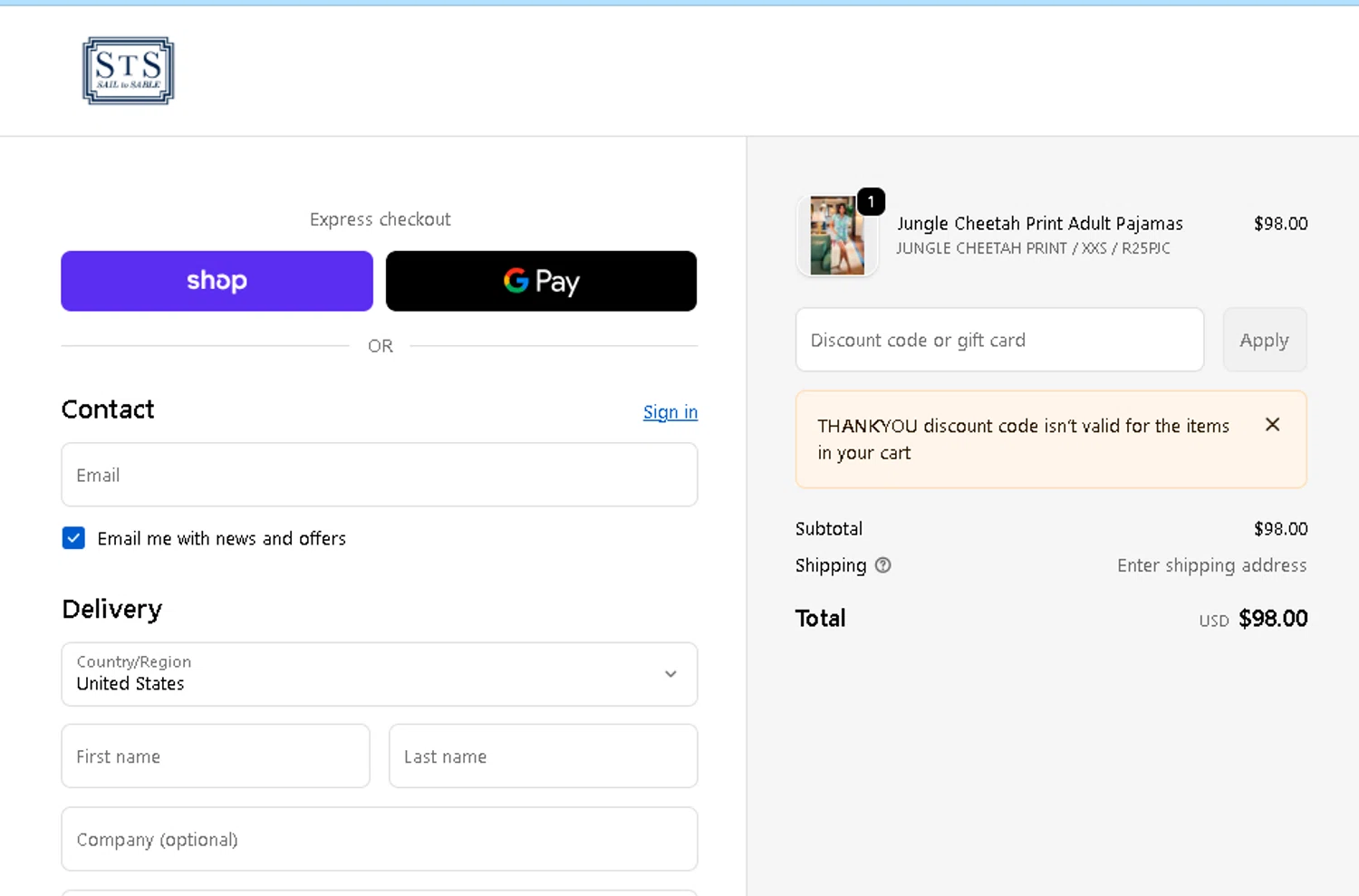Pay with the Shop express checkout button

click(x=217, y=281)
